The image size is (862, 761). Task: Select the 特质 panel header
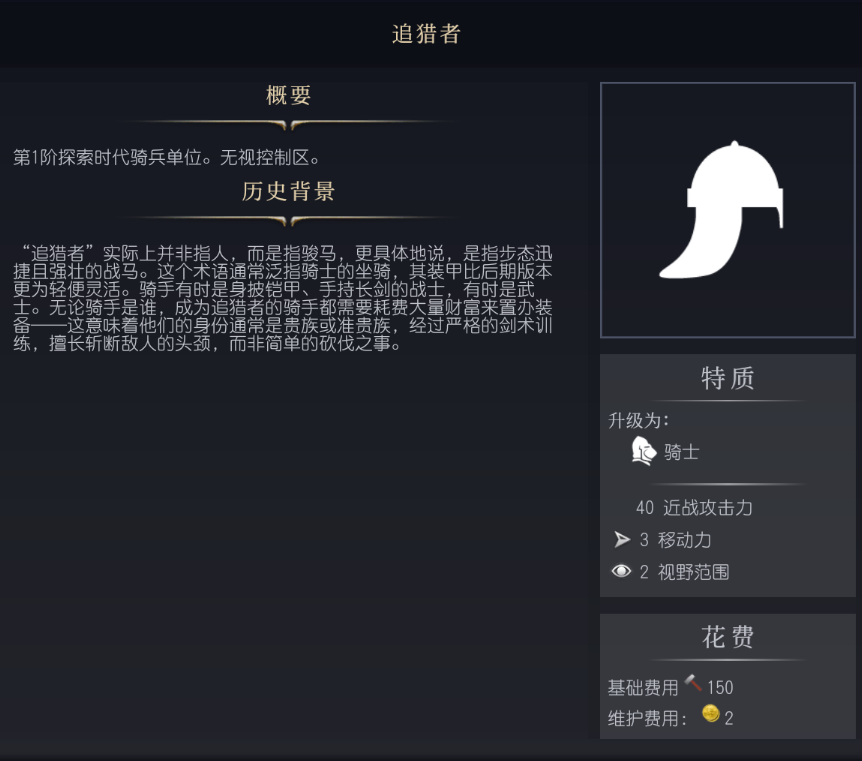click(727, 379)
